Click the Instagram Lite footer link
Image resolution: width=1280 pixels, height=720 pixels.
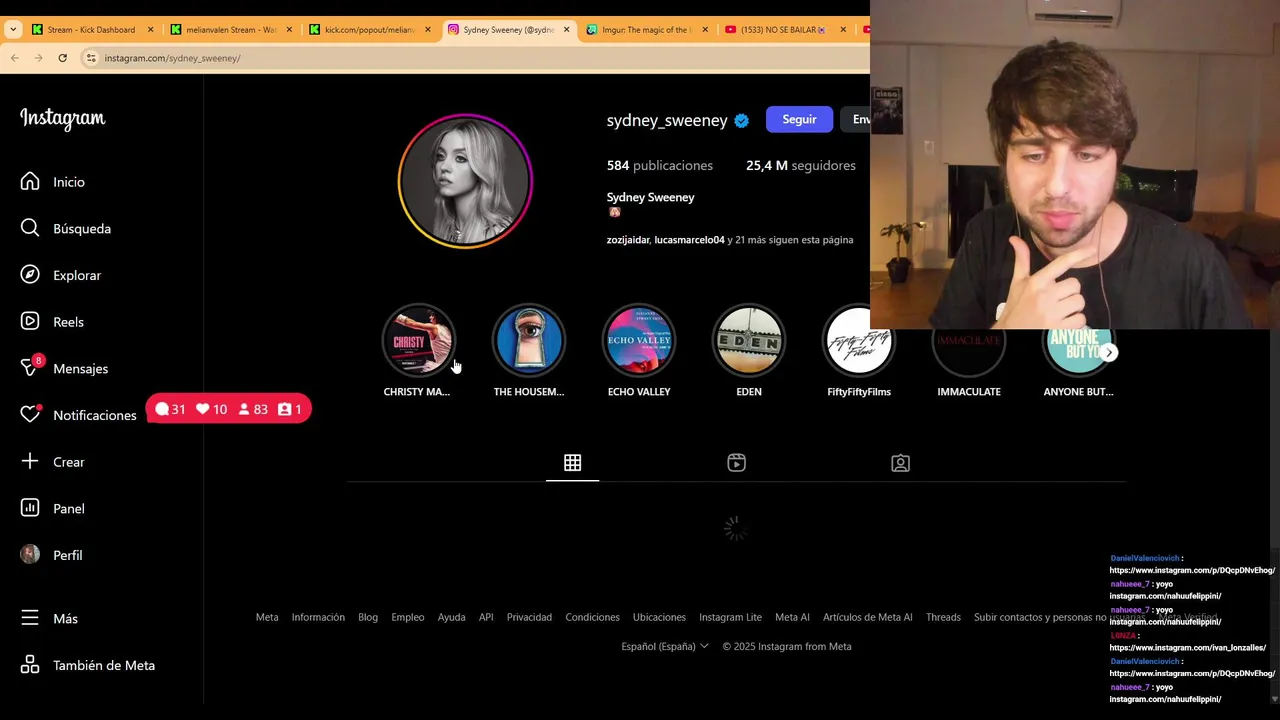point(730,617)
